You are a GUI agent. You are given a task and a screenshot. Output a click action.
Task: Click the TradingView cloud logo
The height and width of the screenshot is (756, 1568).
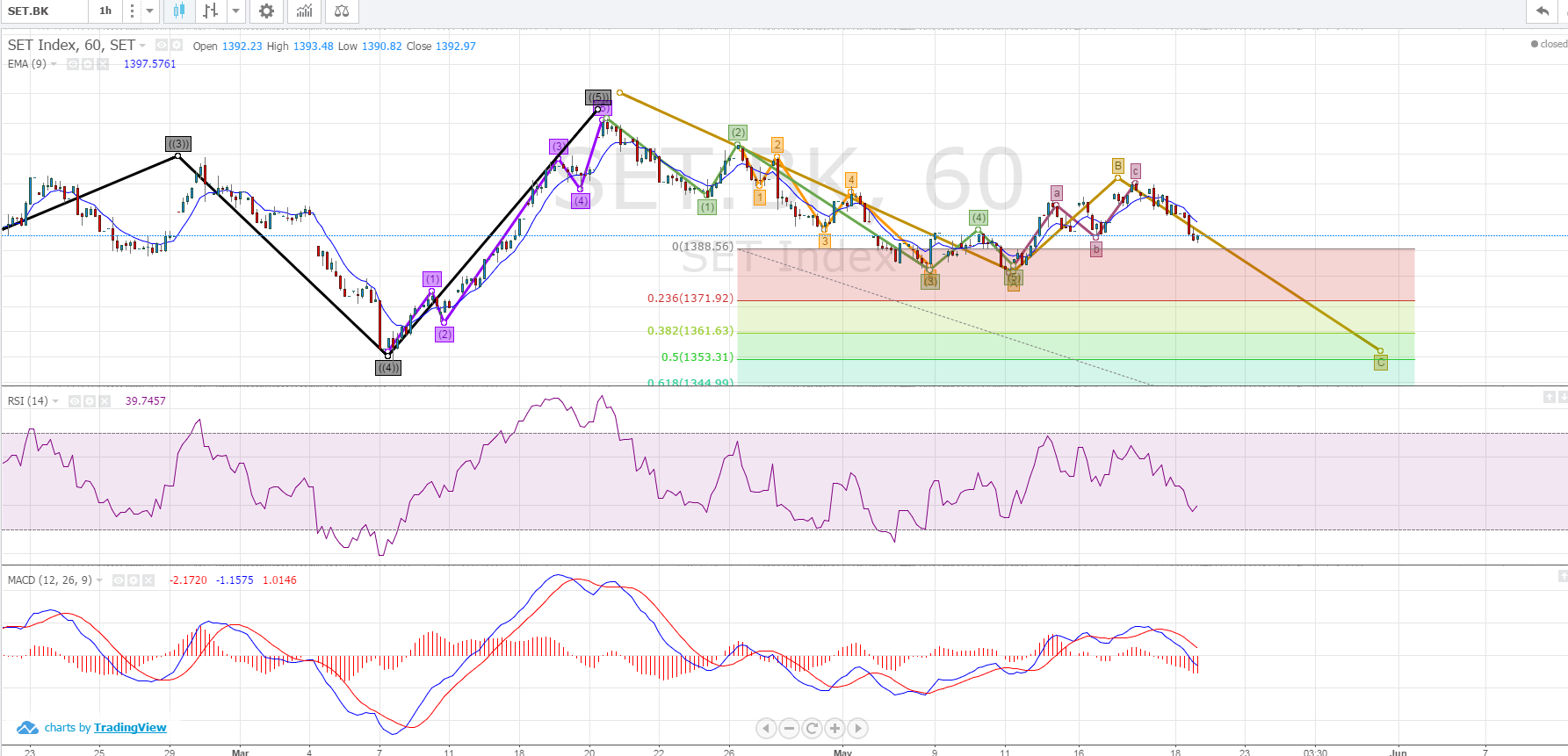27,728
